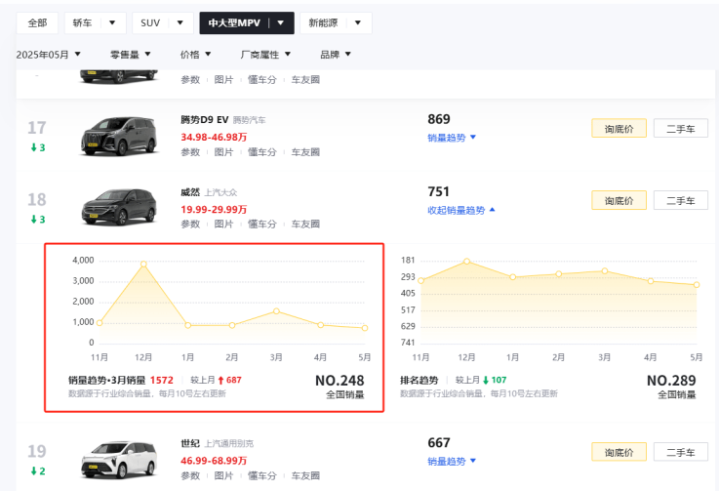The width and height of the screenshot is (719, 491).
Task: Click the 19.99-29.99万 price text
Action: [x=214, y=210]
